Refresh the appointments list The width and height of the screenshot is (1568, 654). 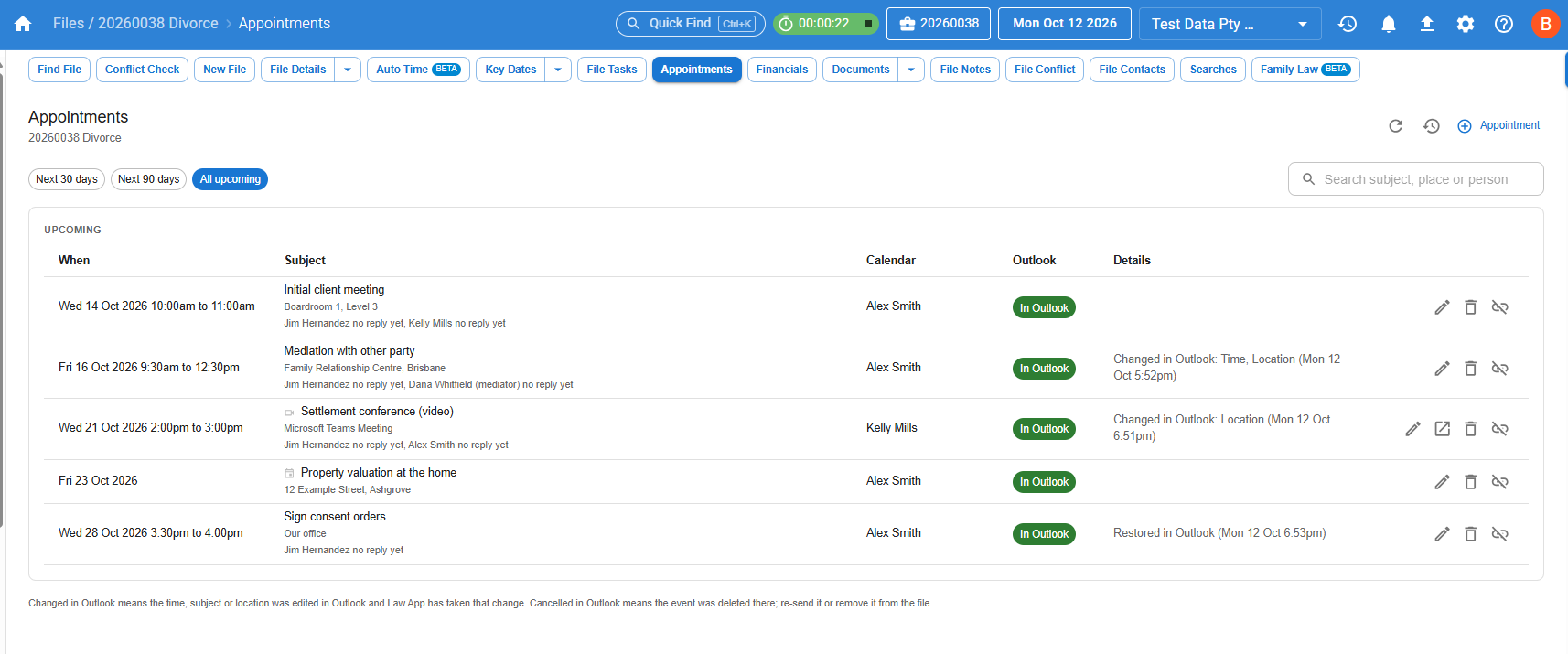[1395, 126]
